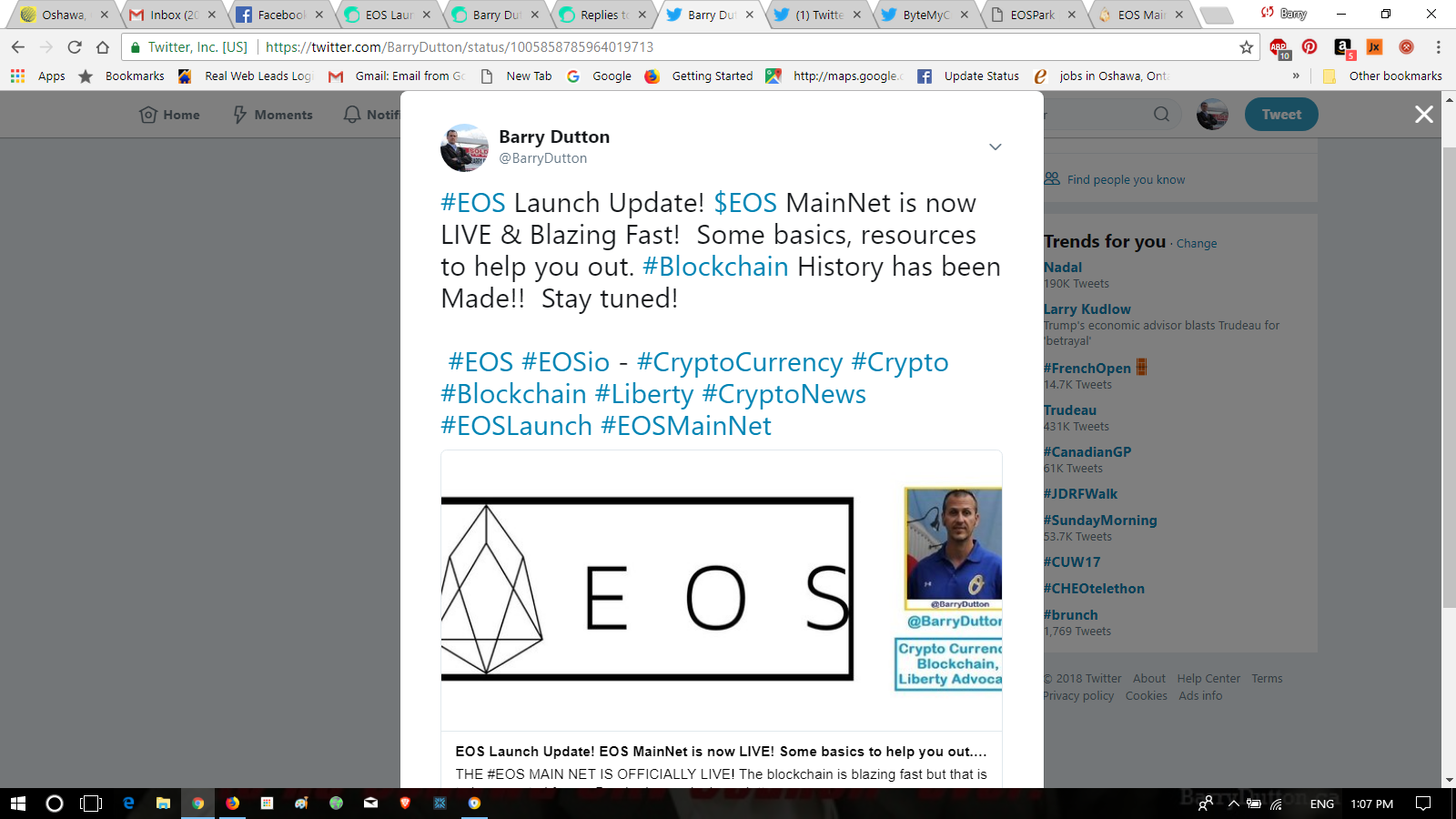This screenshot has height=819, width=1456.
Task: Switch to the ByteMyC browser tab
Action: click(925, 15)
